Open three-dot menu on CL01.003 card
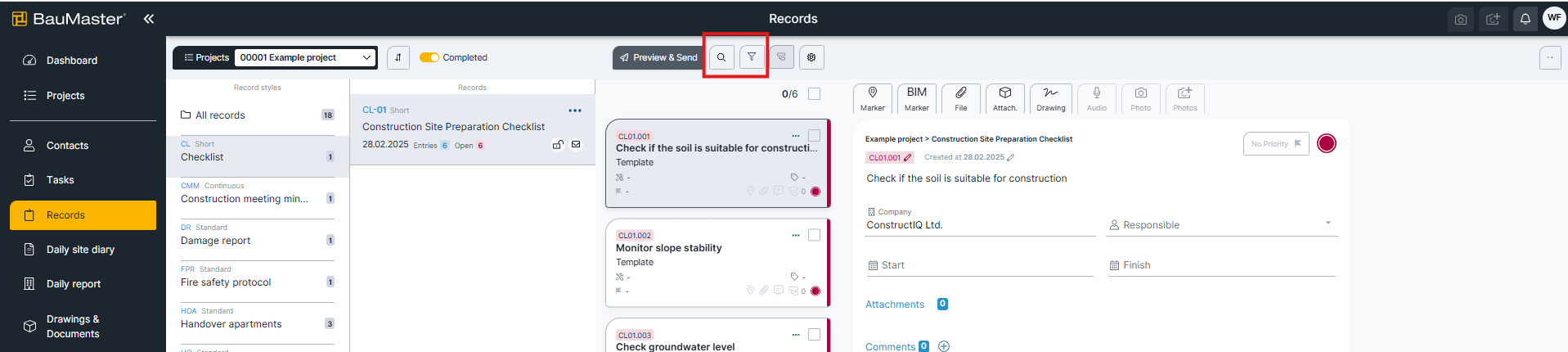 pos(796,335)
